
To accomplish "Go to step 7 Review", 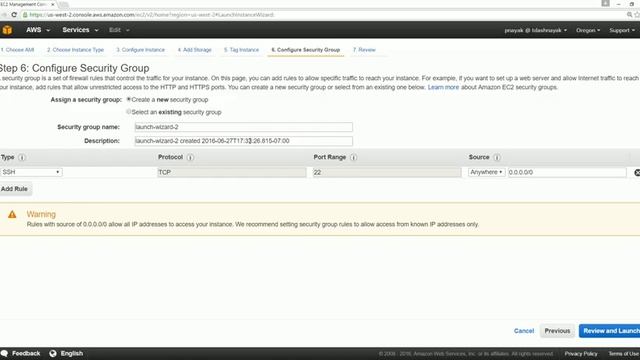I will tap(364, 50).
